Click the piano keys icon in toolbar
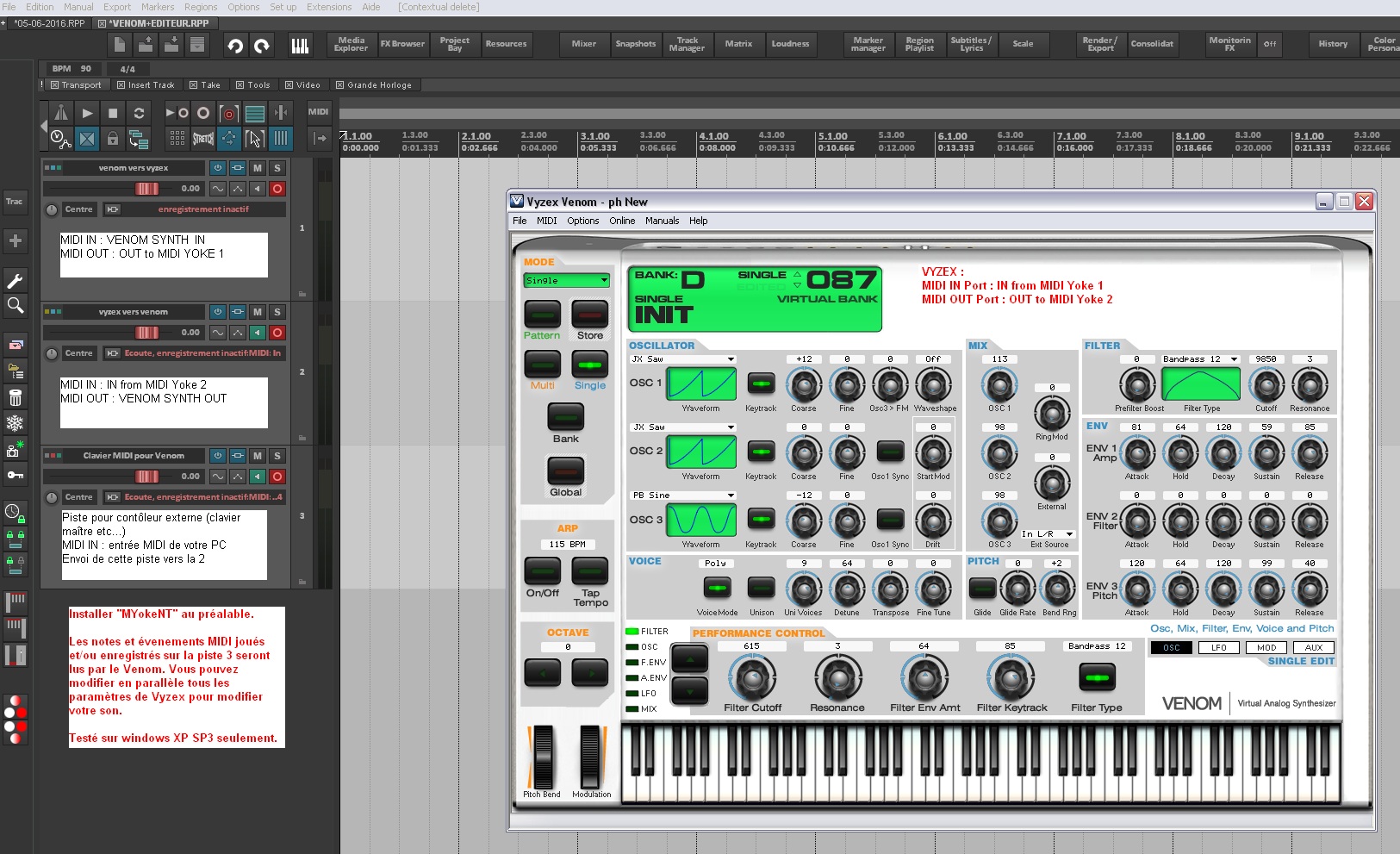 pyautogui.click(x=300, y=45)
